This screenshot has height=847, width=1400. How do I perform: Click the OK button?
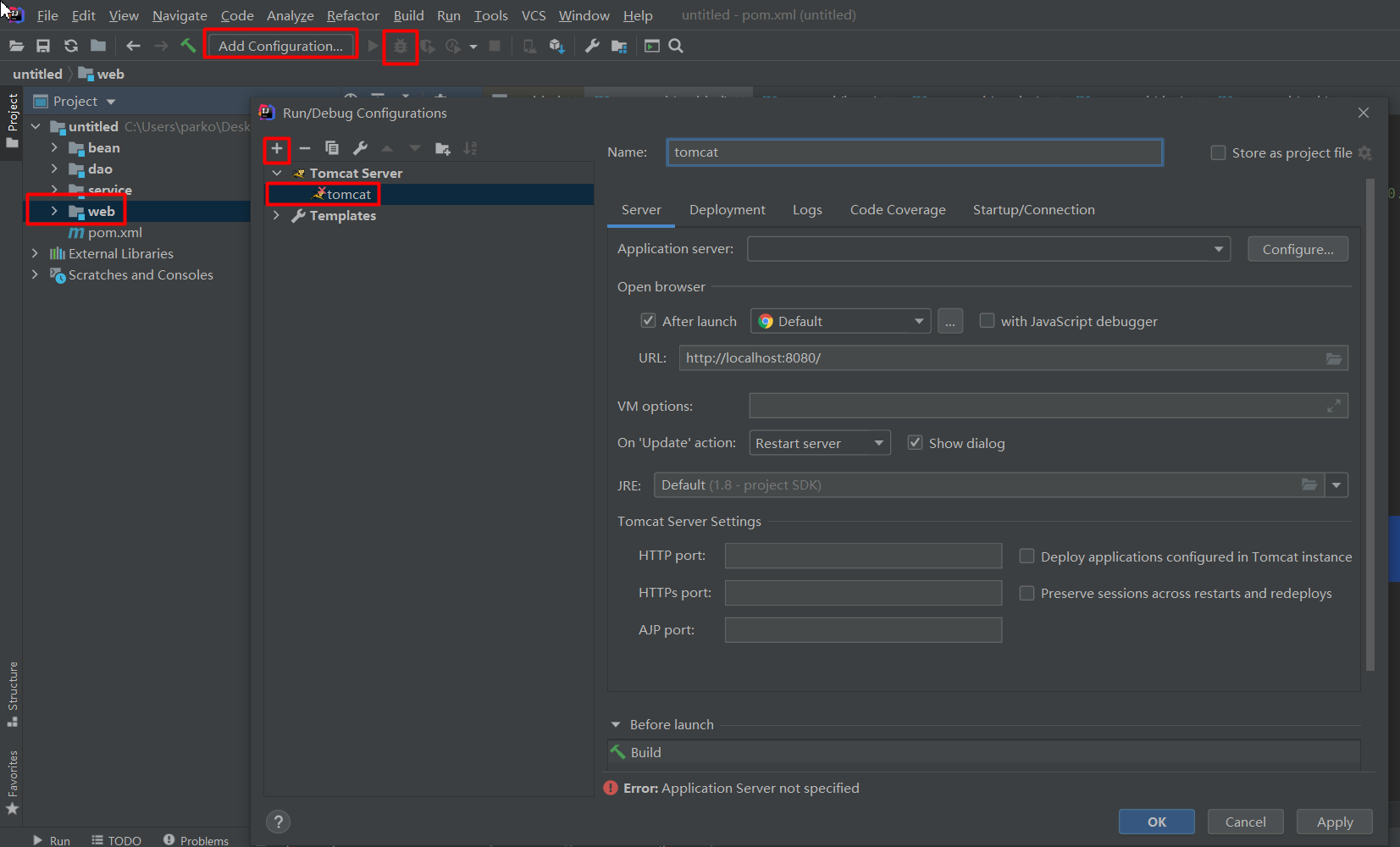click(x=1157, y=822)
